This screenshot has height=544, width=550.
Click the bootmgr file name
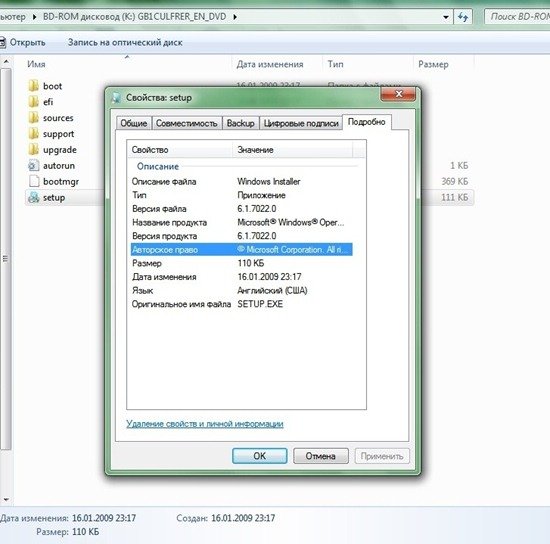coord(61,181)
